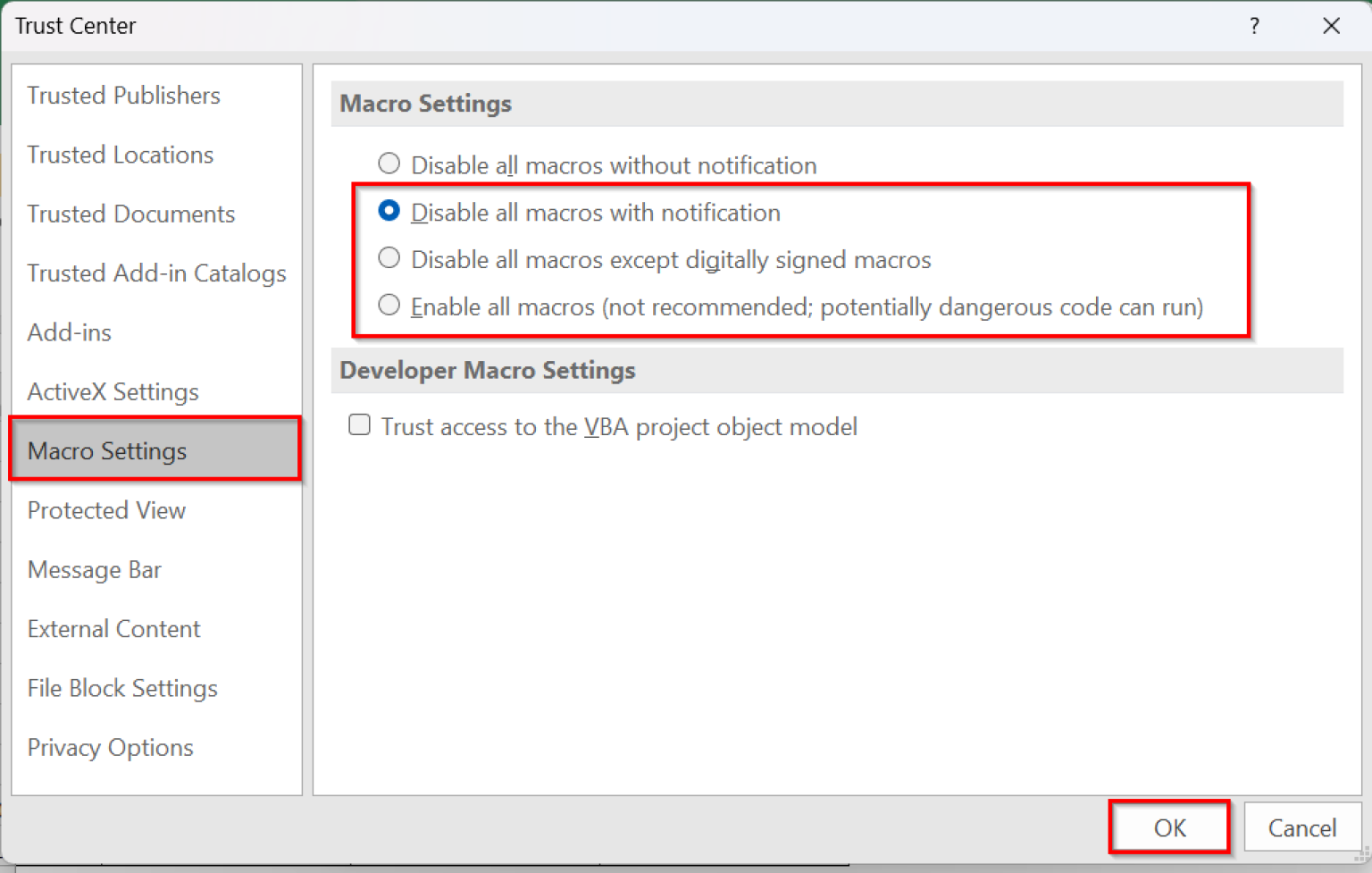Check Trust access to the VBA project object model
1372x873 pixels.
click(359, 424)
